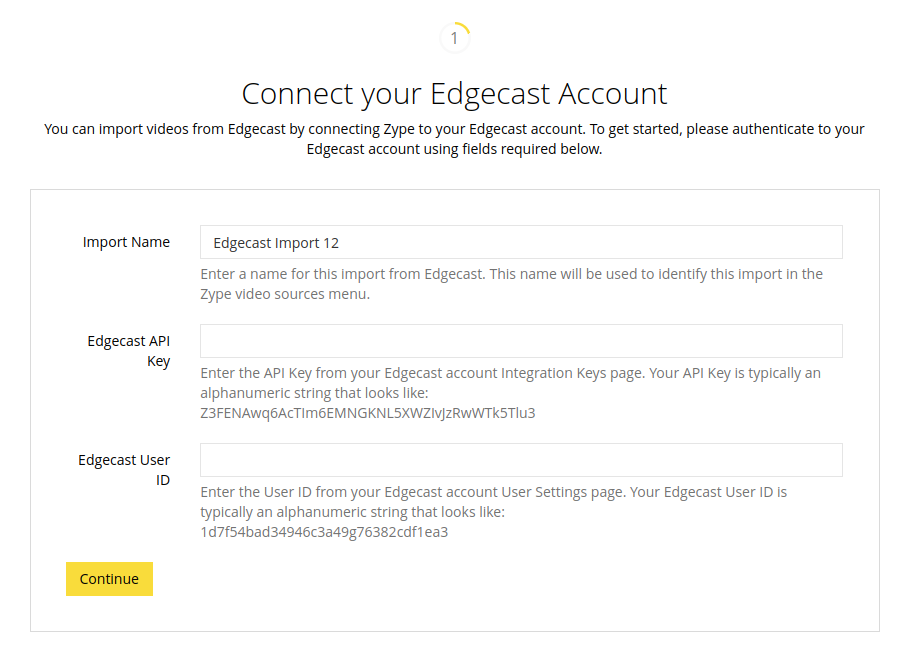Click the 'You can import videos from Edgecast' sentence

tap(454, 129)
